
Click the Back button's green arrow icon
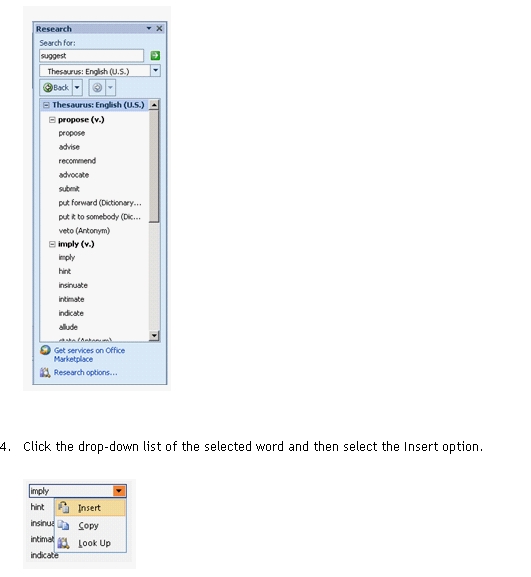pos(47,88)
